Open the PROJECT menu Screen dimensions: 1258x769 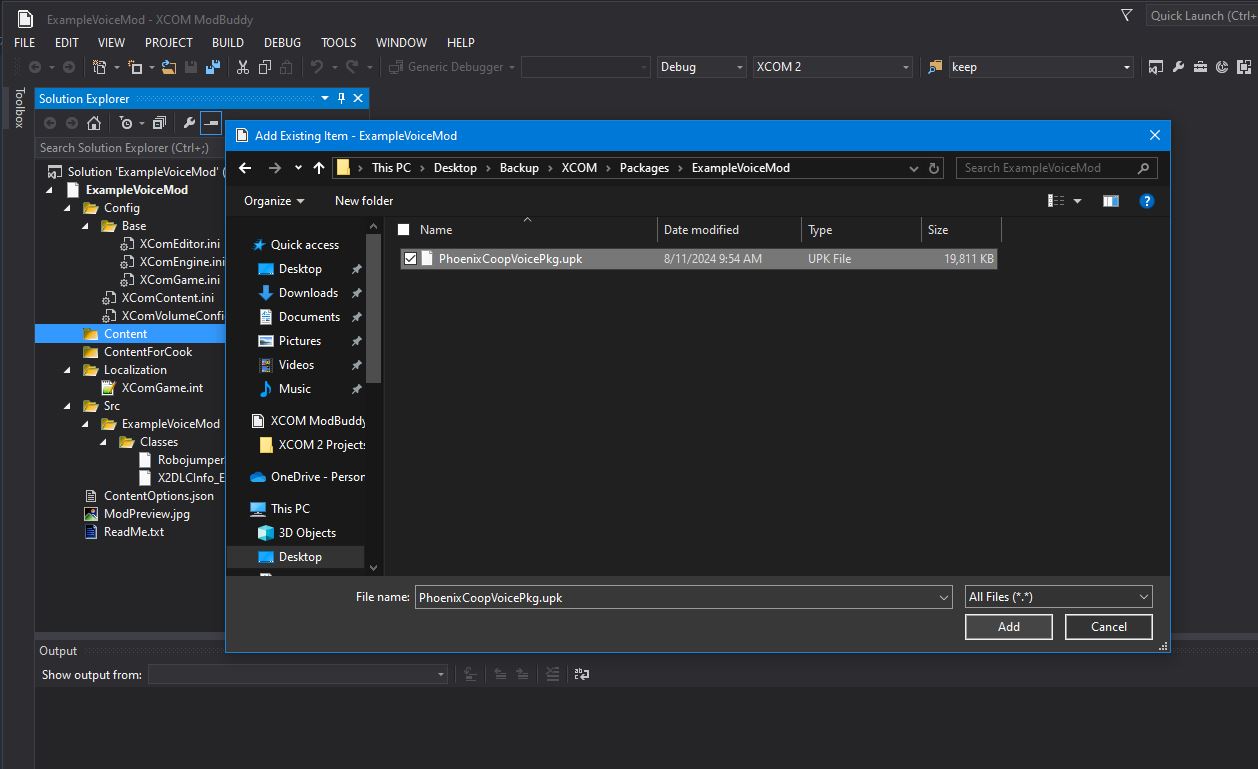(169, 42)
